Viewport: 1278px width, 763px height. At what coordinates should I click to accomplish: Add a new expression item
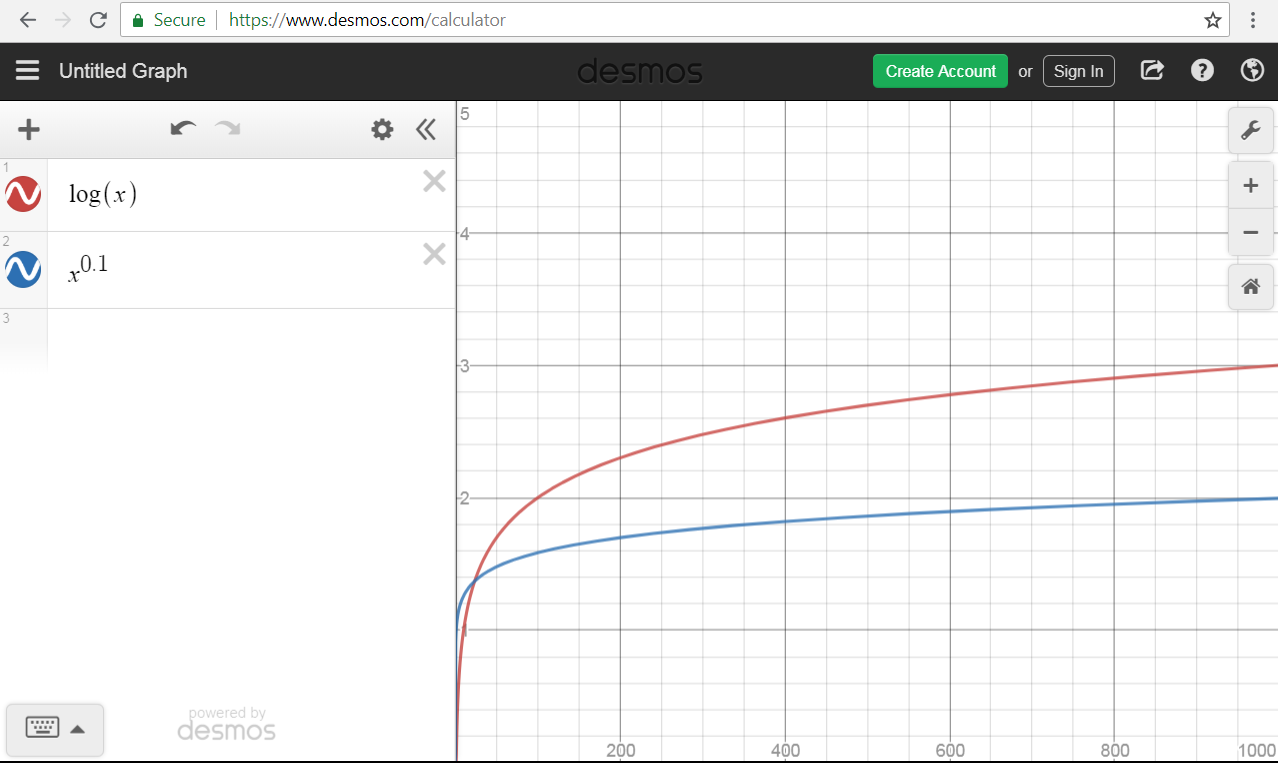click(29, 129)
